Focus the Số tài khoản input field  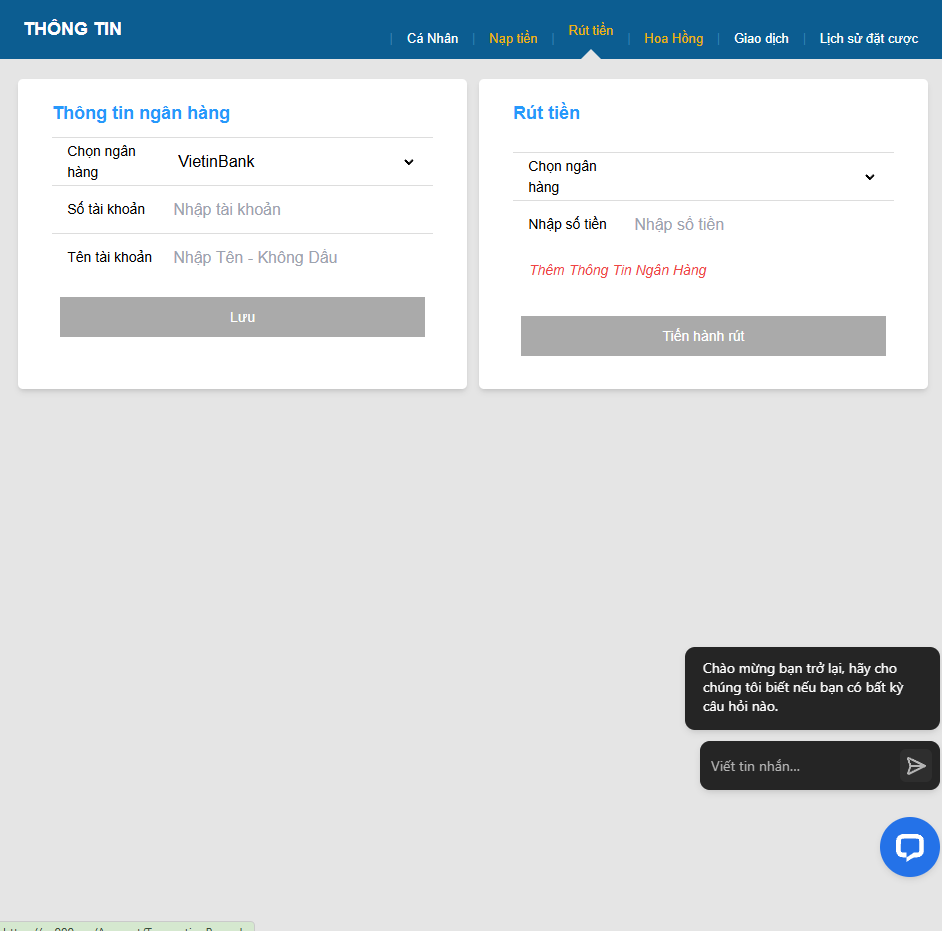click(x=298, y=210)
